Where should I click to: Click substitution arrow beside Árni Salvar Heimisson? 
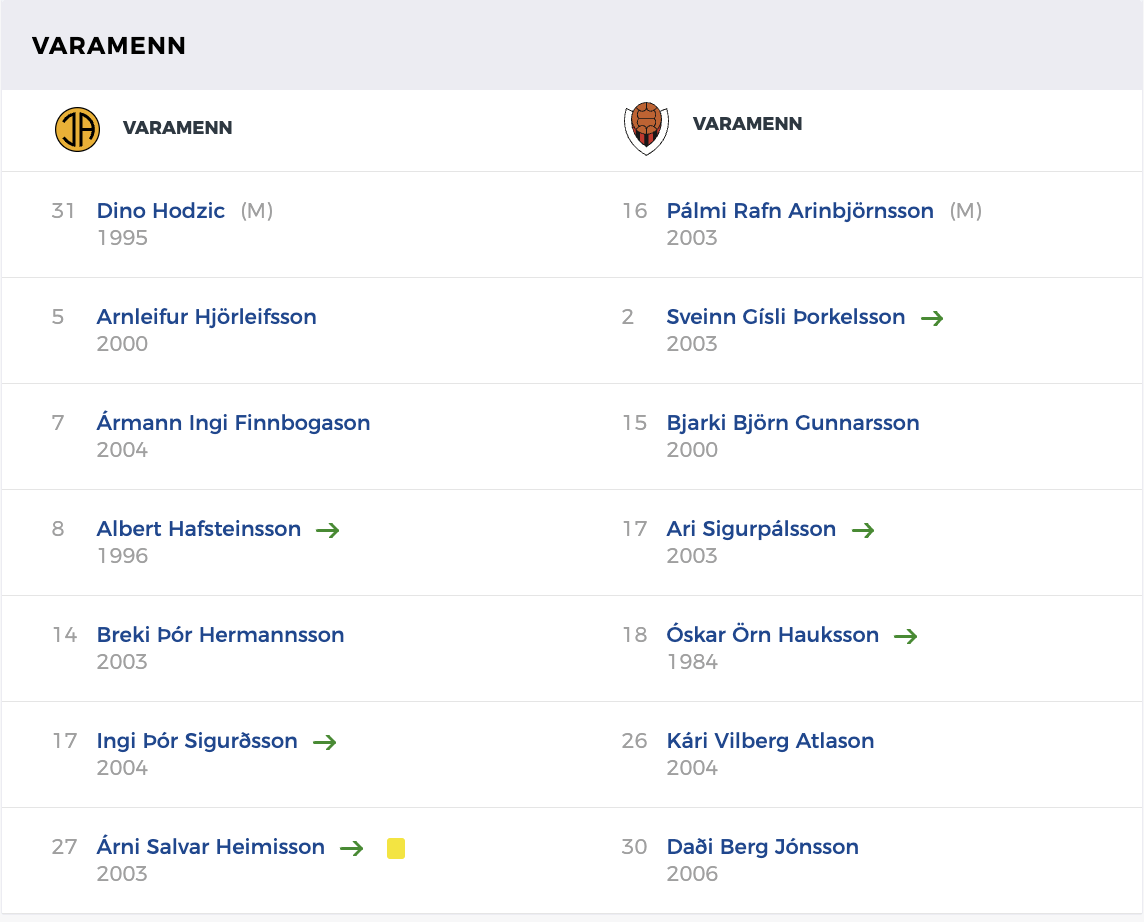tap(352, 848)
